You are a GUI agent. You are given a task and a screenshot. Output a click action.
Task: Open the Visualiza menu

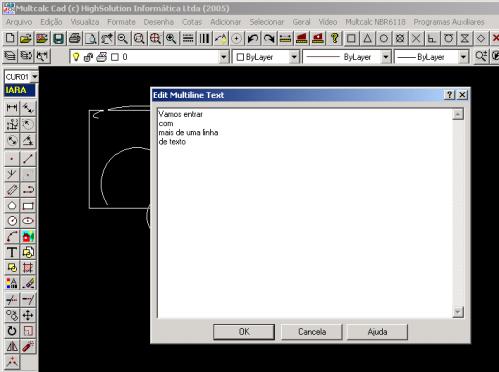pyautogui.click(x=85, y=22)
